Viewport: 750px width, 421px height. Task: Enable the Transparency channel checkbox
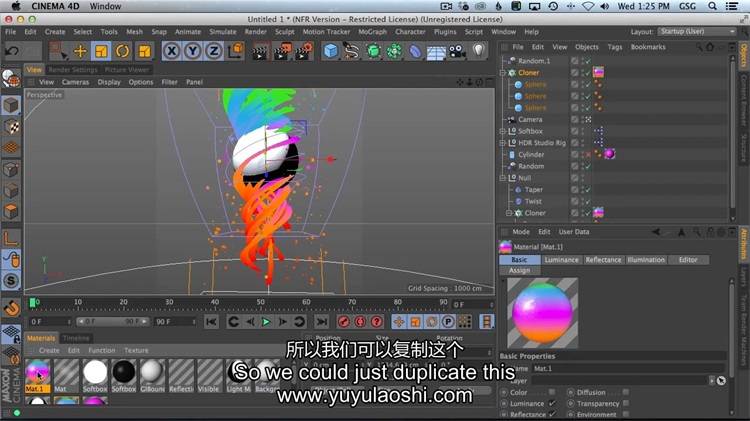point(626,403)
